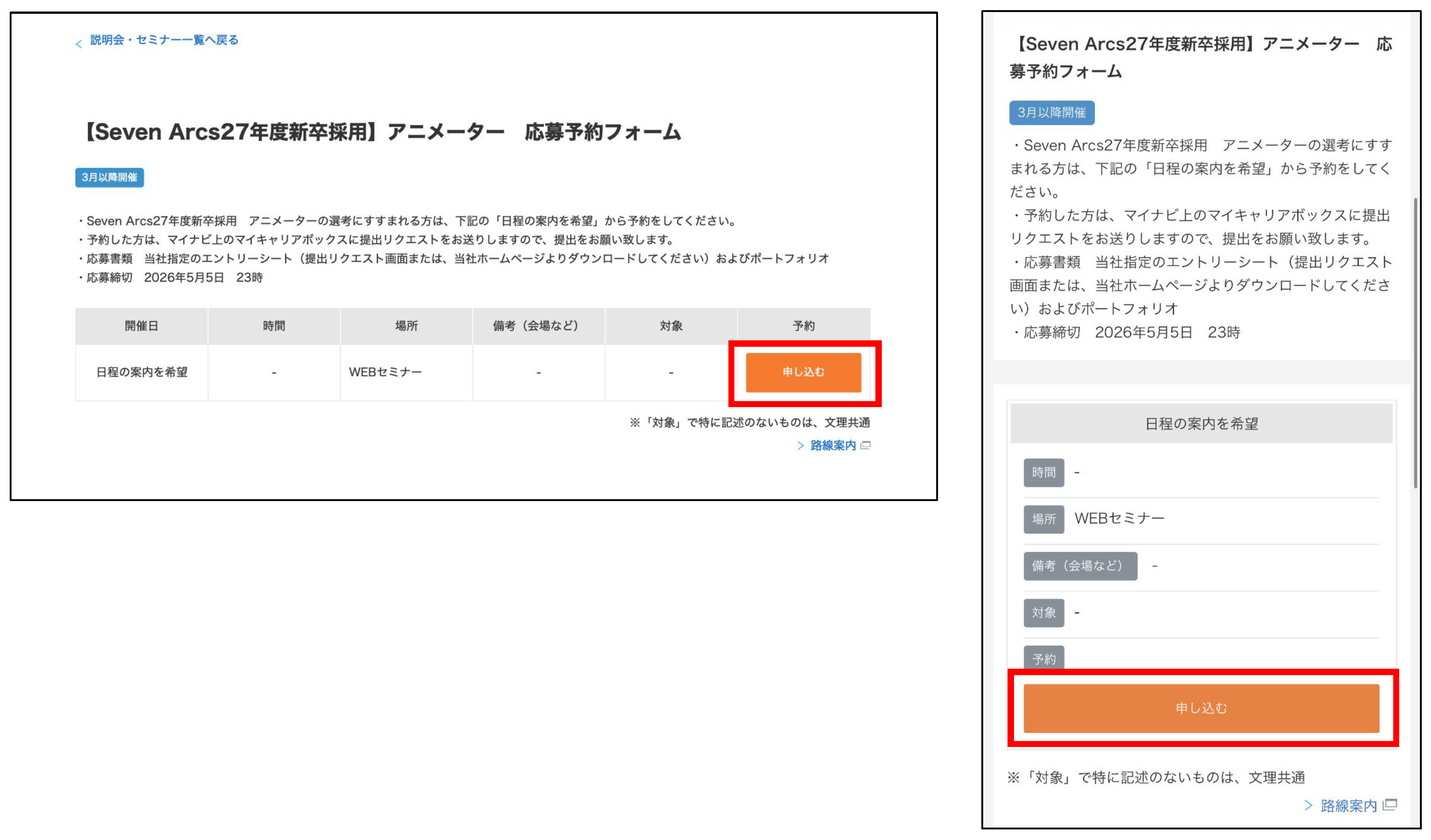Select the 開催日 column header
The height and width of the screenshot is (840, 1431).
(x=141, y=325)
